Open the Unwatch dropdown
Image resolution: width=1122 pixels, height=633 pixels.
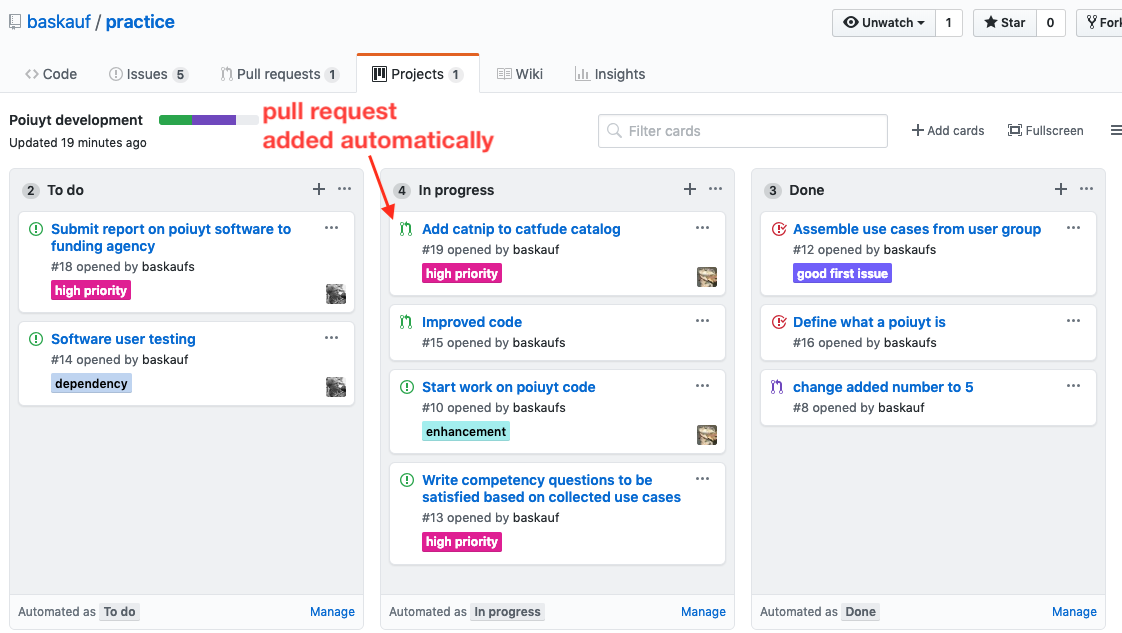tap(884, 23)
